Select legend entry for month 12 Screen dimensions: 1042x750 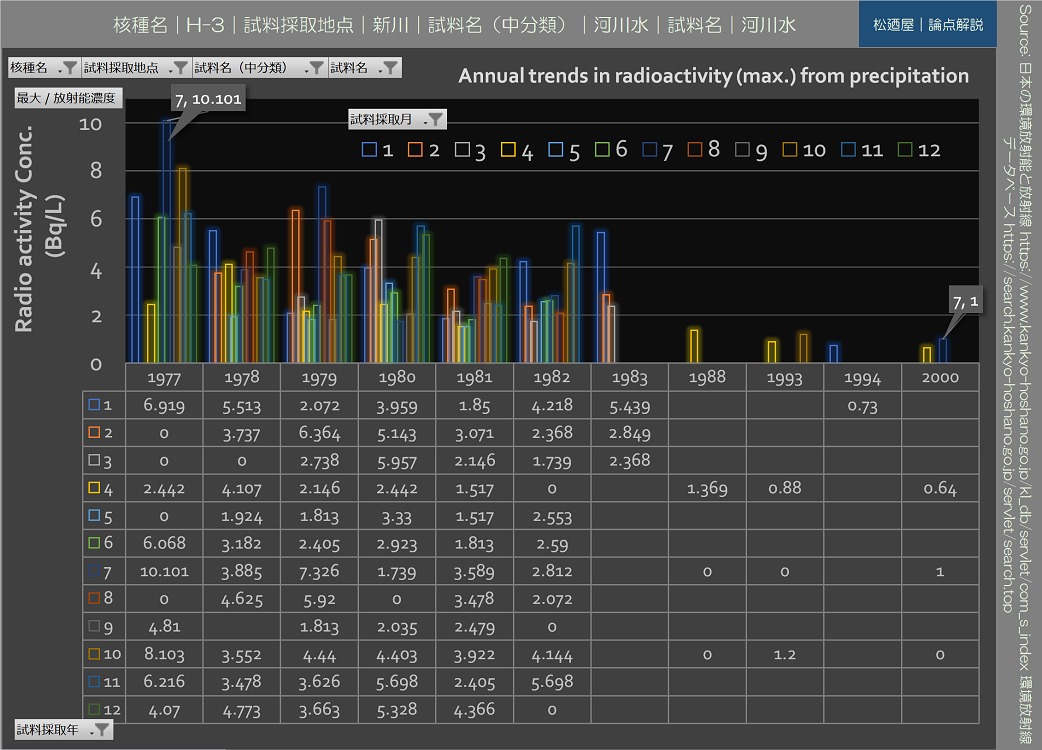pyautogui.click(x=919, y=150)
